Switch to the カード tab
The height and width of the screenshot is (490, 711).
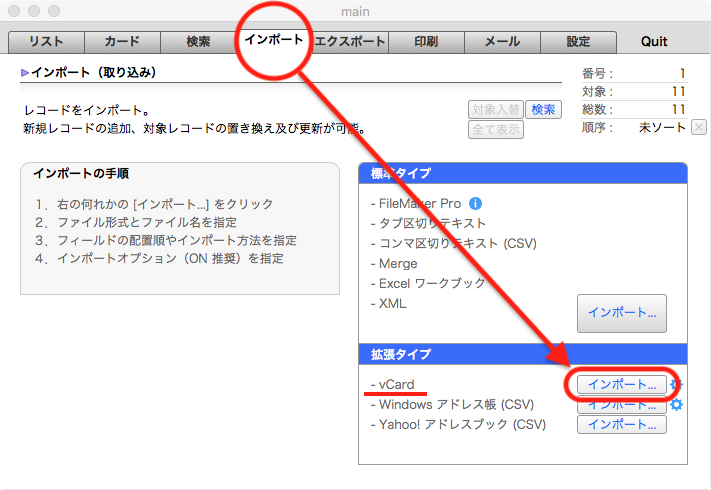(x=121, y=42)
